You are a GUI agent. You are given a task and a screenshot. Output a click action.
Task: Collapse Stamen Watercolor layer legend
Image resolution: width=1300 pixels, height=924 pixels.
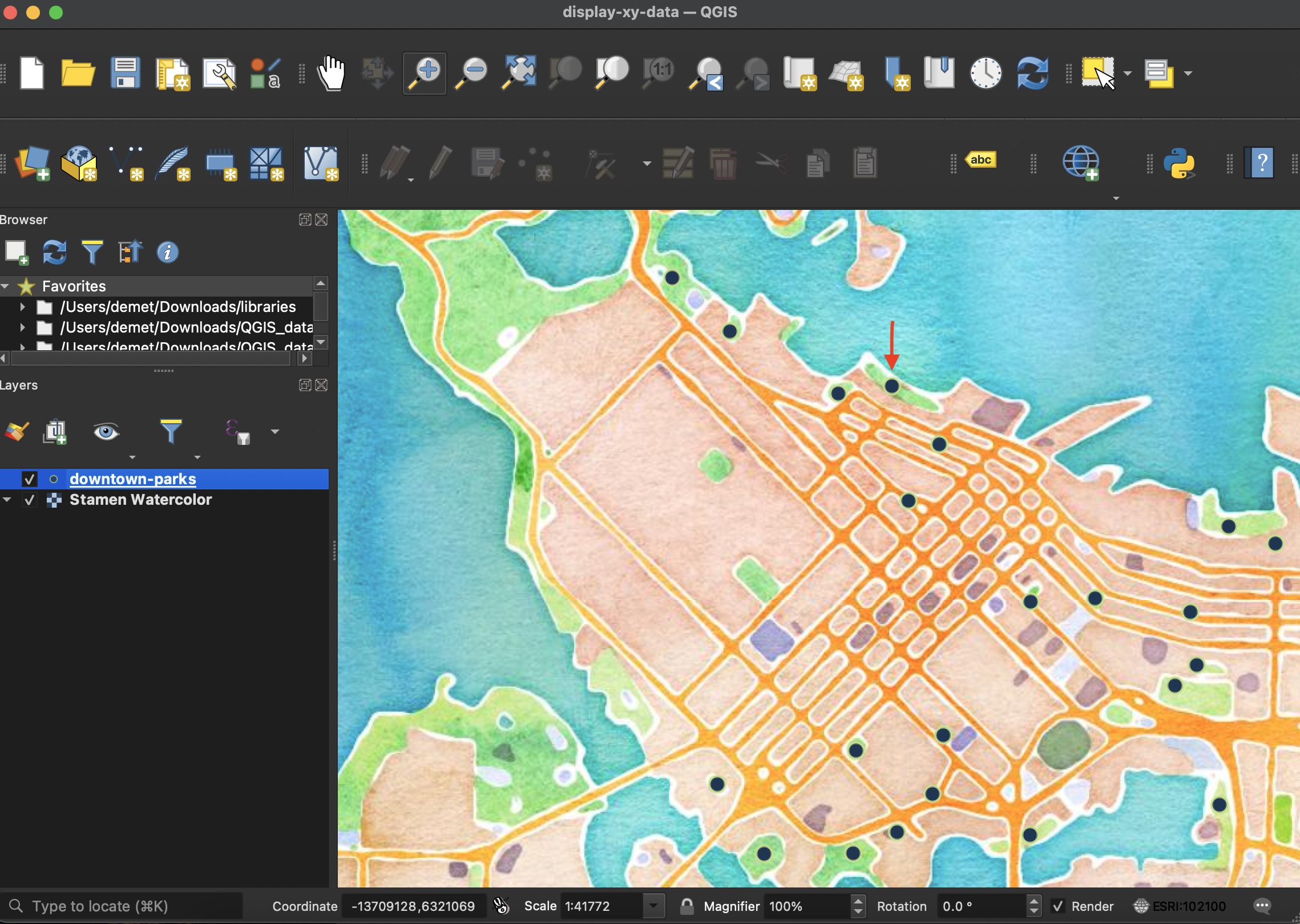pos(7,500)
